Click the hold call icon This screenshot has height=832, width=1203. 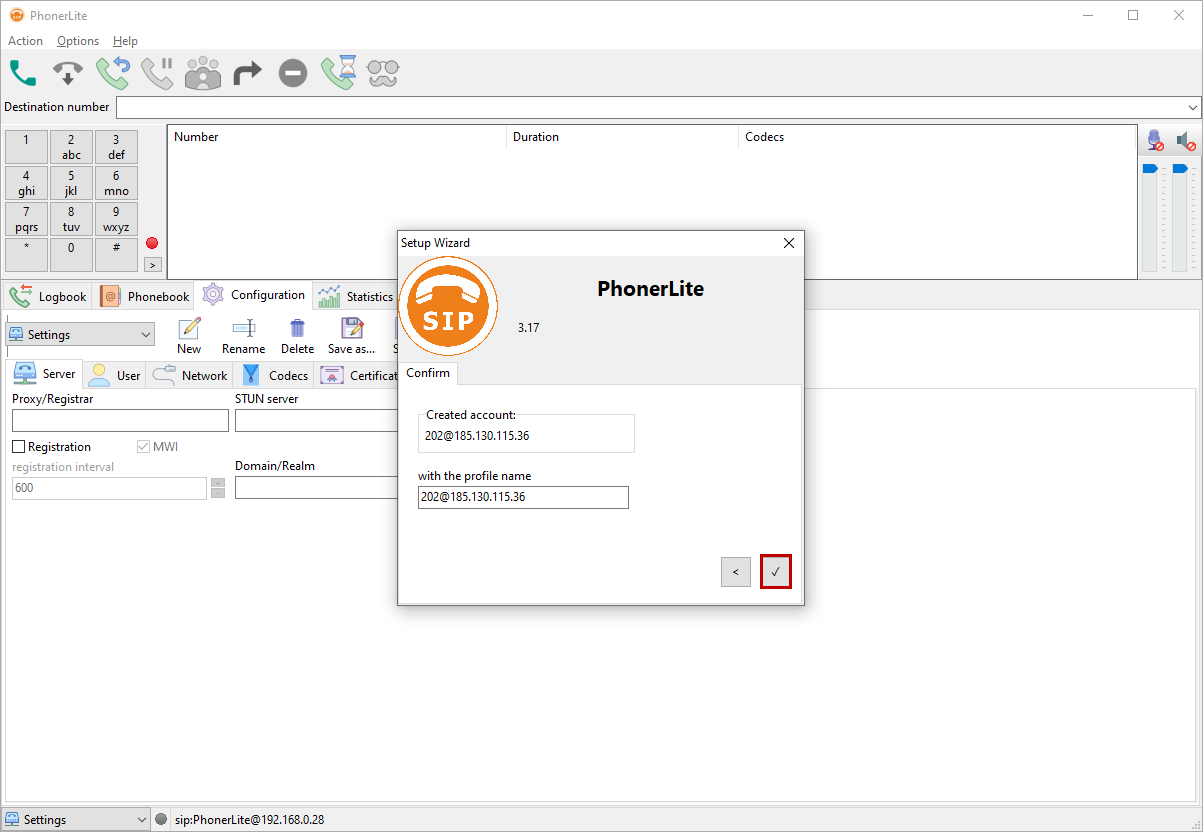click(157, 73)
